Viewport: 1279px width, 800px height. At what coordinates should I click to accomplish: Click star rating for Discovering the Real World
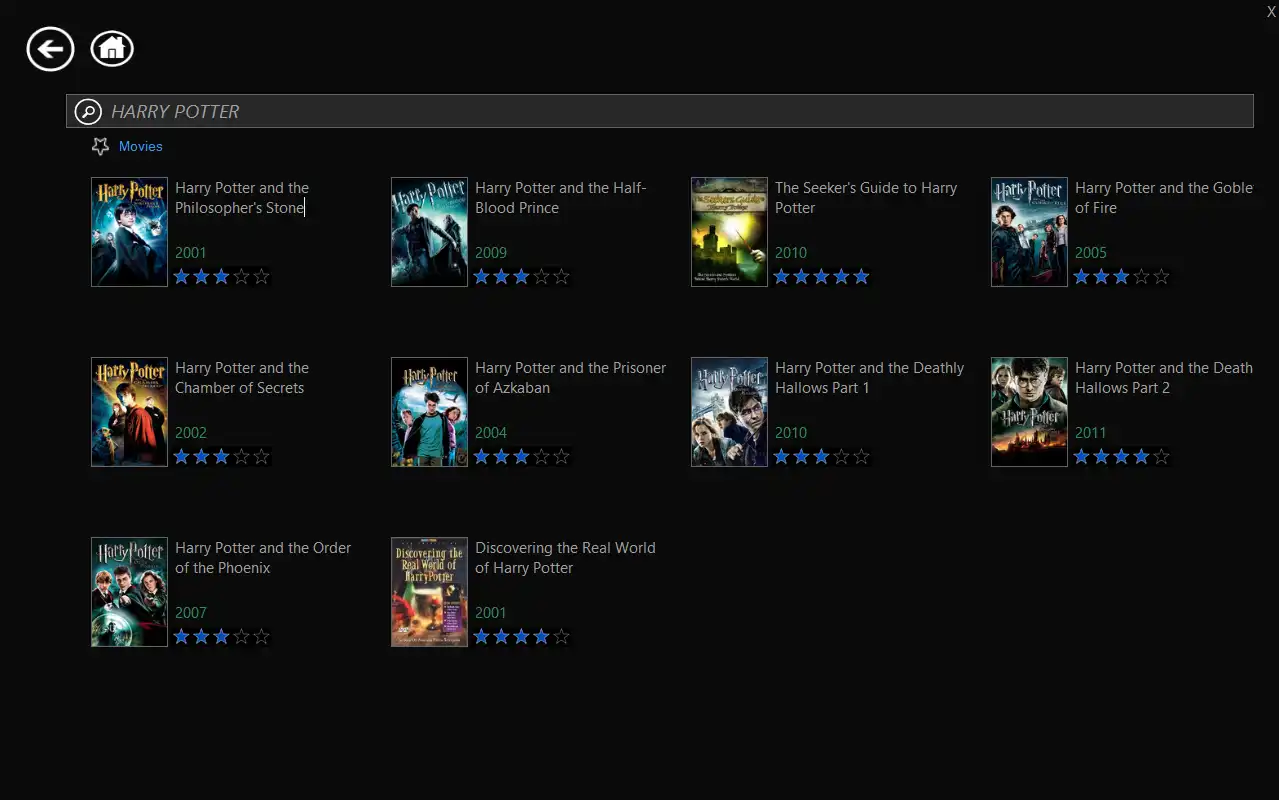pos(522,637)
